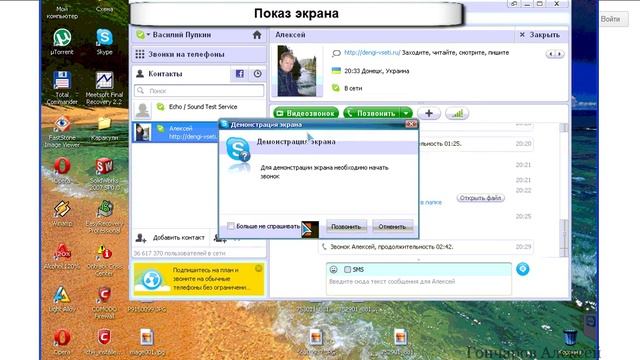Image resolution: width=640 pixels, height=360 pixels.
Task: Select the Алексей contact row
Action: click(176, 132)
